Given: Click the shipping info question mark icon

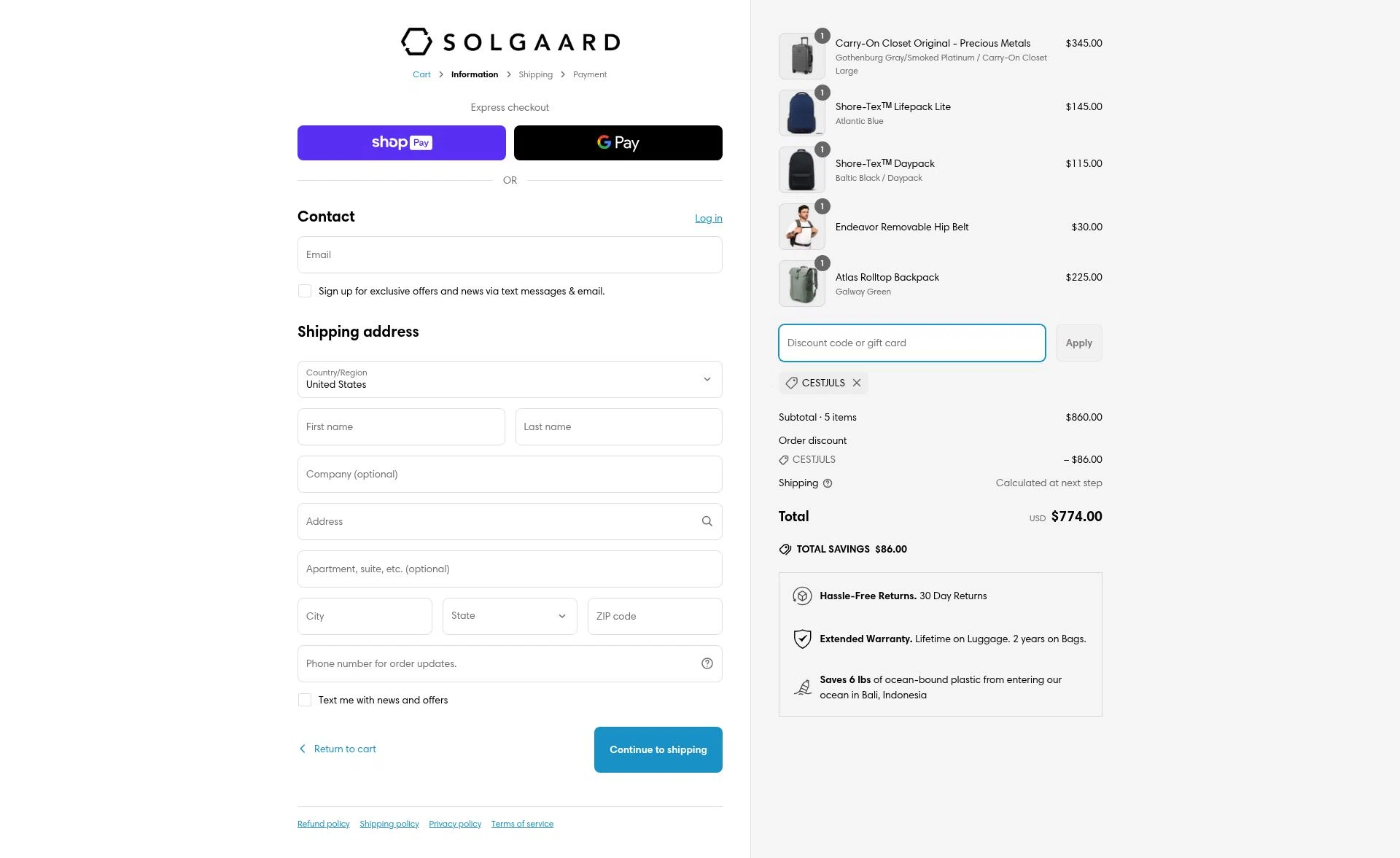Looking at the screenshot, I should click(x=828, y=483).
